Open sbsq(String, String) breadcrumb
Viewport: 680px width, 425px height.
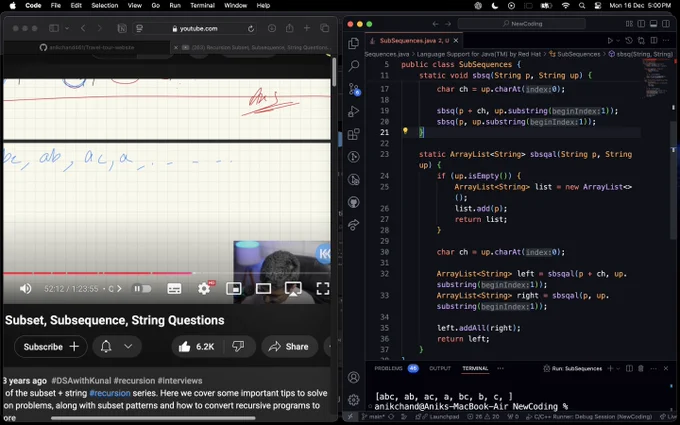641,54
